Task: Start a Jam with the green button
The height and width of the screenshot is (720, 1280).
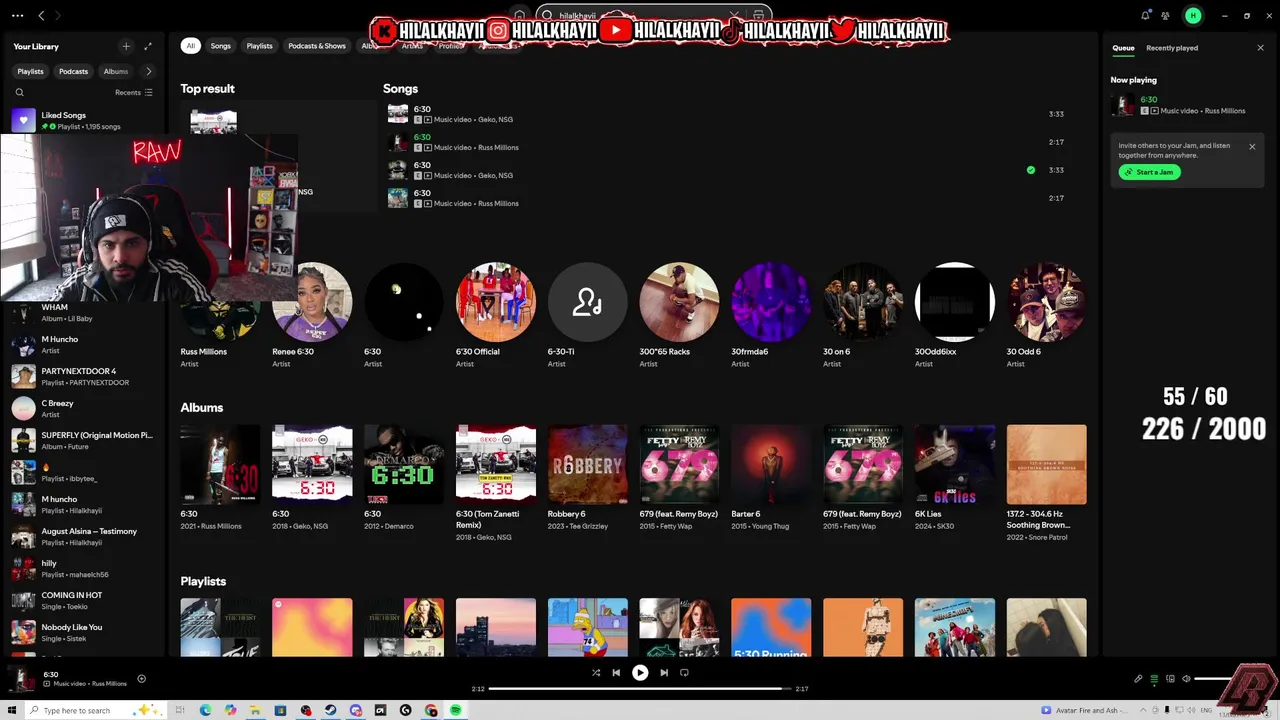Action: (1149, 172)
